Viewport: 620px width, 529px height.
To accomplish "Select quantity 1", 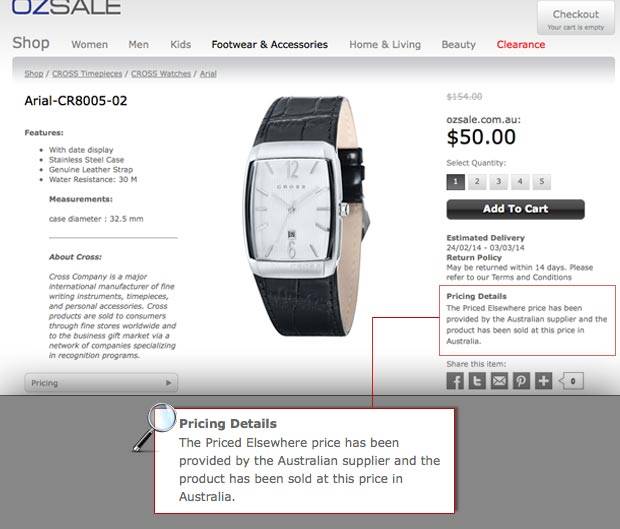I will (x=456, y=182).
